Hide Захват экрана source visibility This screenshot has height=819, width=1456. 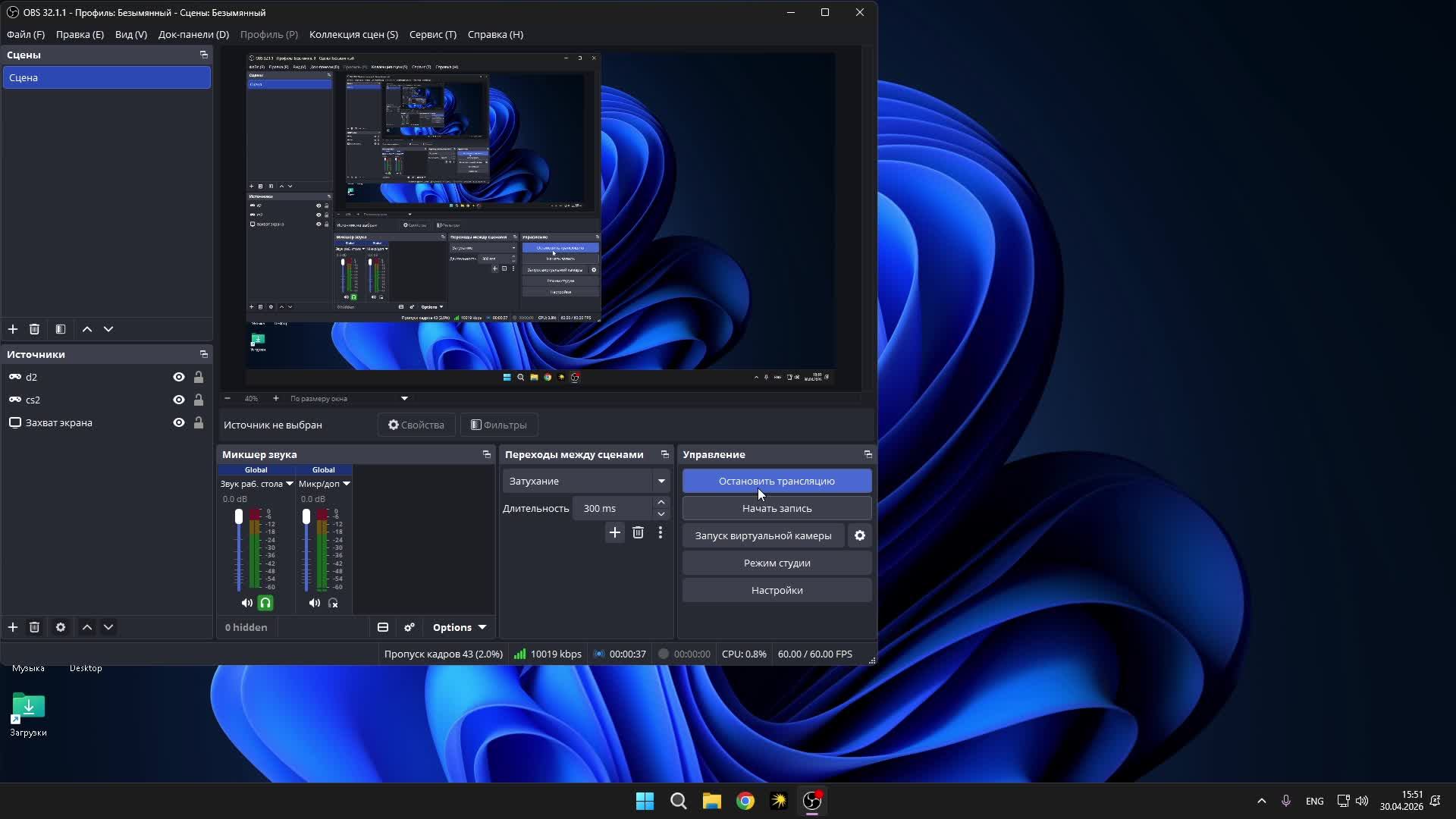pos(179,422)
